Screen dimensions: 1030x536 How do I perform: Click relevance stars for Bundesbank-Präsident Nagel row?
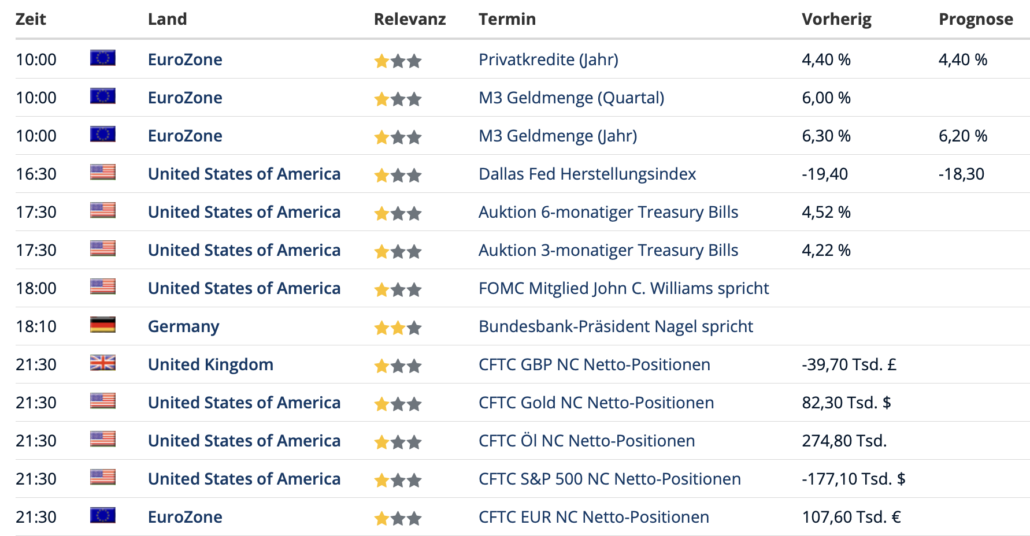(397, 328)
